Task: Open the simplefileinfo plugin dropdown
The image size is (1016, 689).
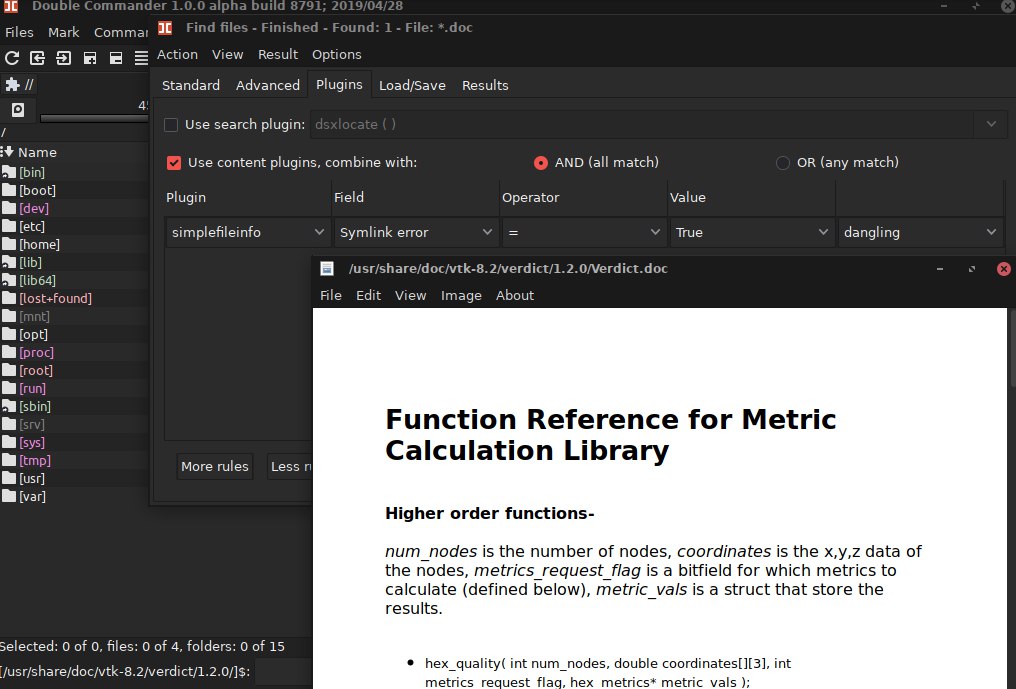Action: (248, 232)
